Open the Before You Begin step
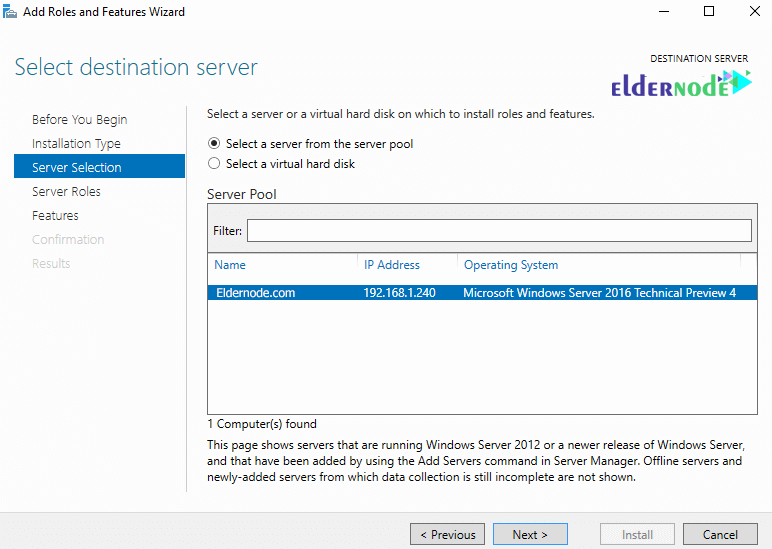Screen dimensions: 772x549 (x=80, y=120)
